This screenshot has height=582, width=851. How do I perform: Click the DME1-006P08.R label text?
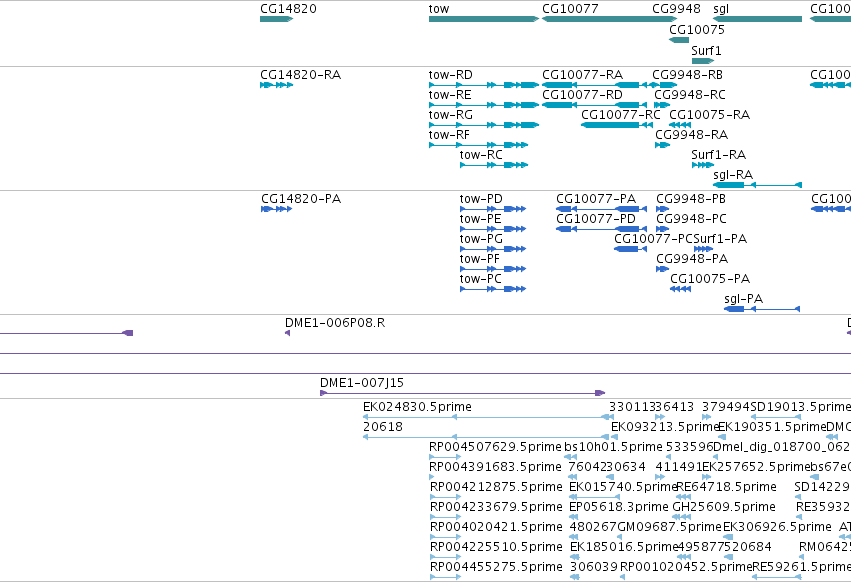tap(335, 323)
